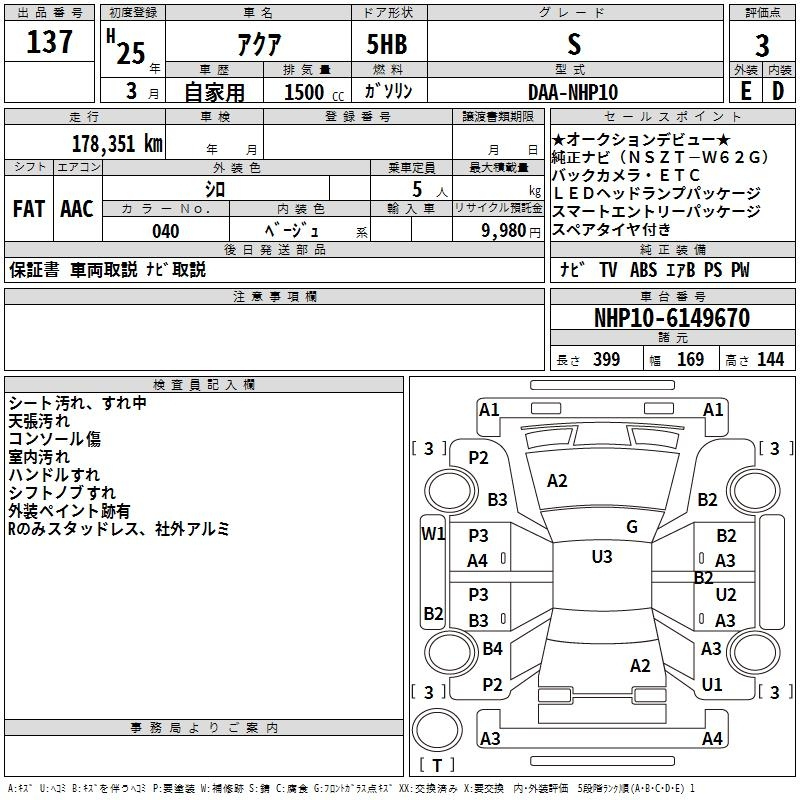Viewport: 800px width, 800px height.
Task: Select the interior grade D
Action: point(778,90)
